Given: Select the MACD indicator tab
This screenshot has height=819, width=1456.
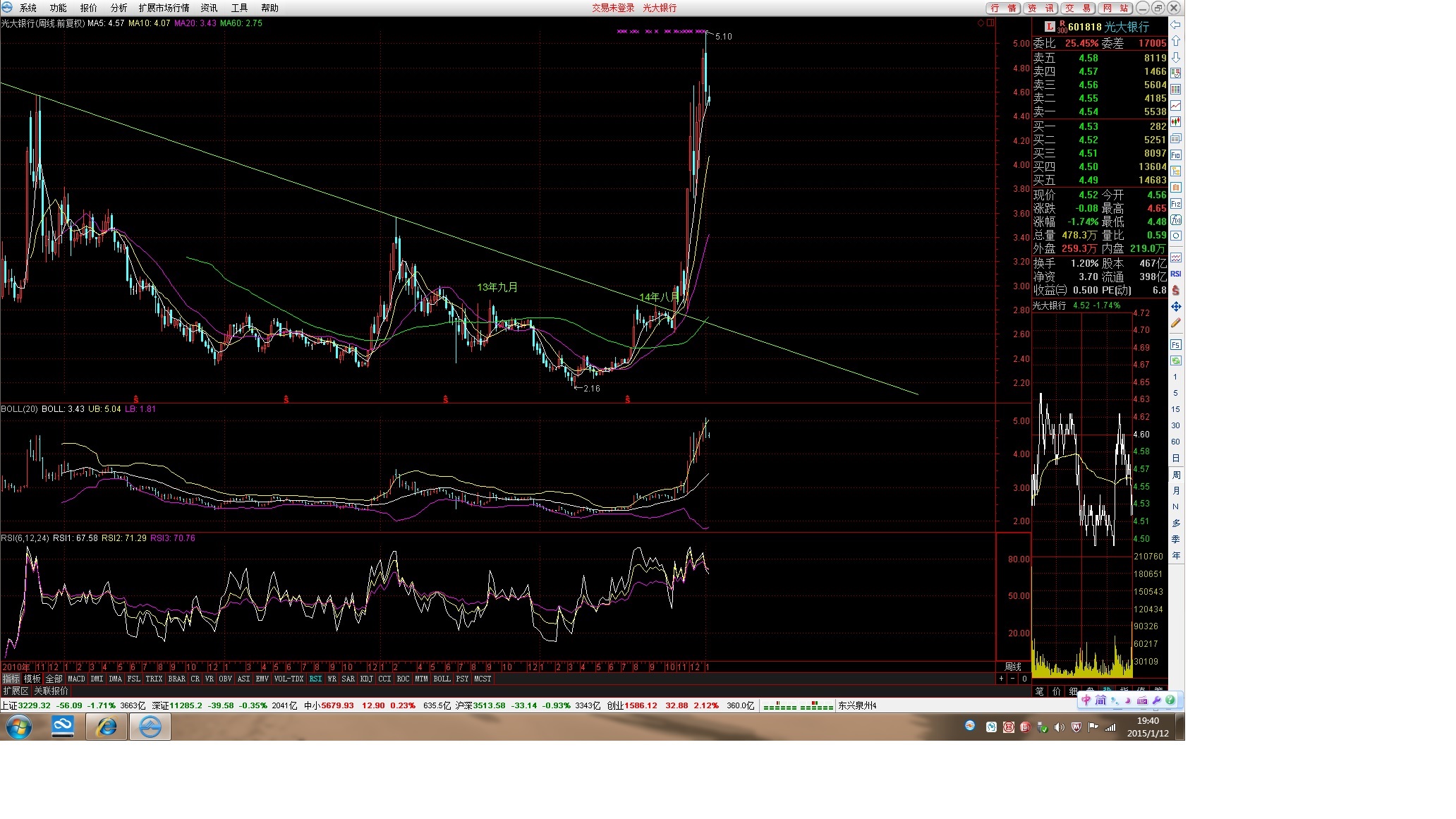Looking at the screenshot, I should click(76, 679).
